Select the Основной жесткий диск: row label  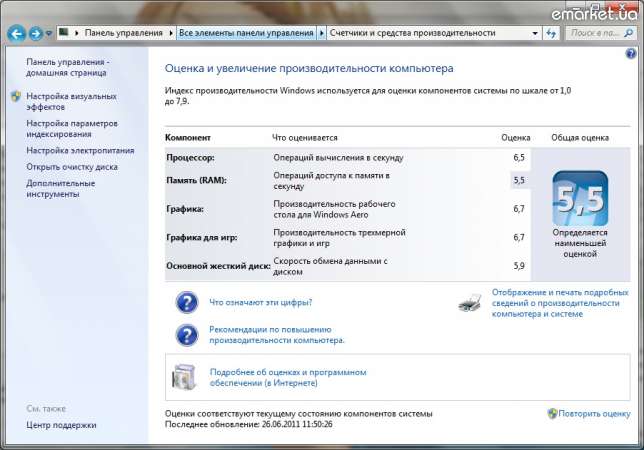pyautogui.click(x=218, y=266)
